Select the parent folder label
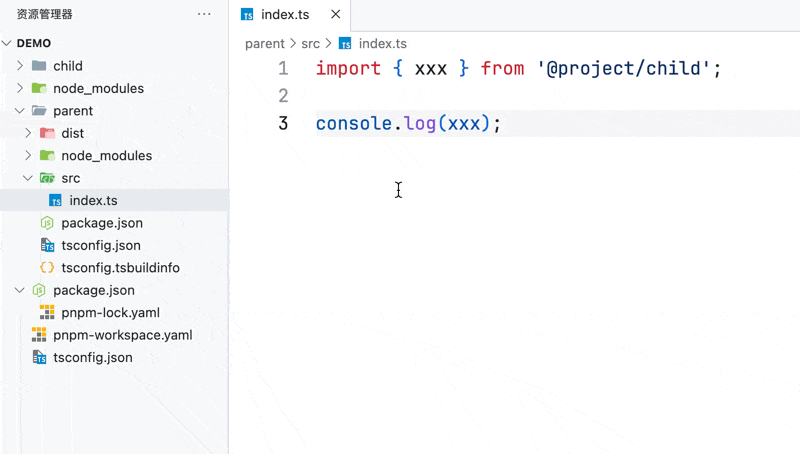 [73, 111]
